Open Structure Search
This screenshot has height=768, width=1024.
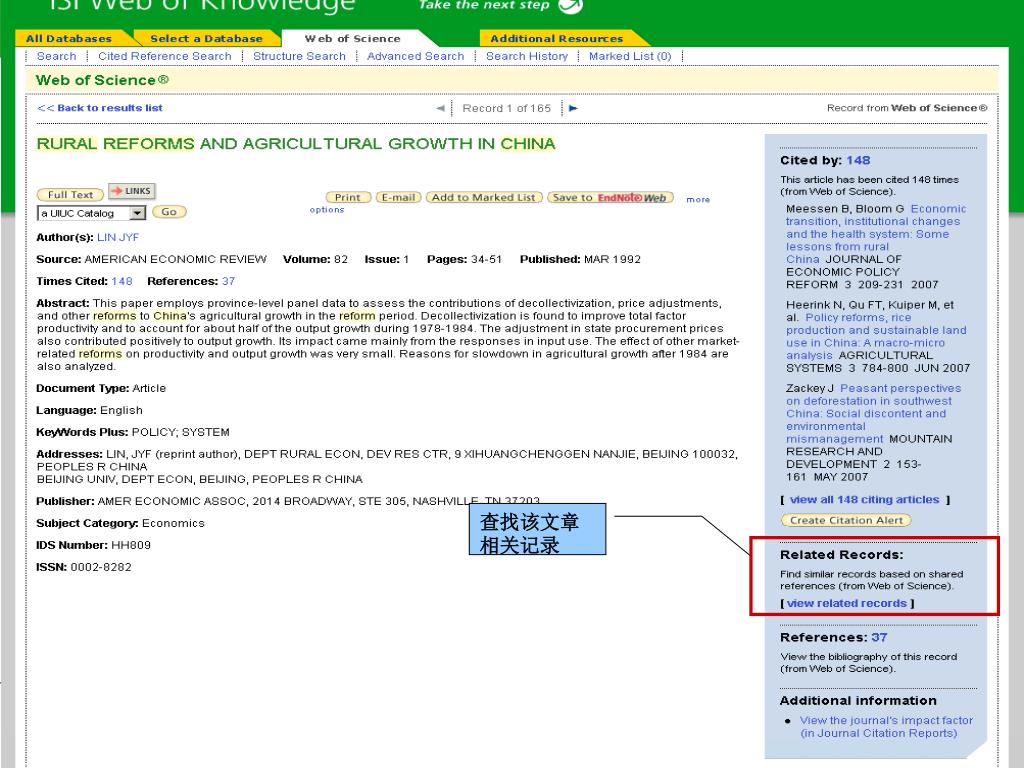(299, 56)
